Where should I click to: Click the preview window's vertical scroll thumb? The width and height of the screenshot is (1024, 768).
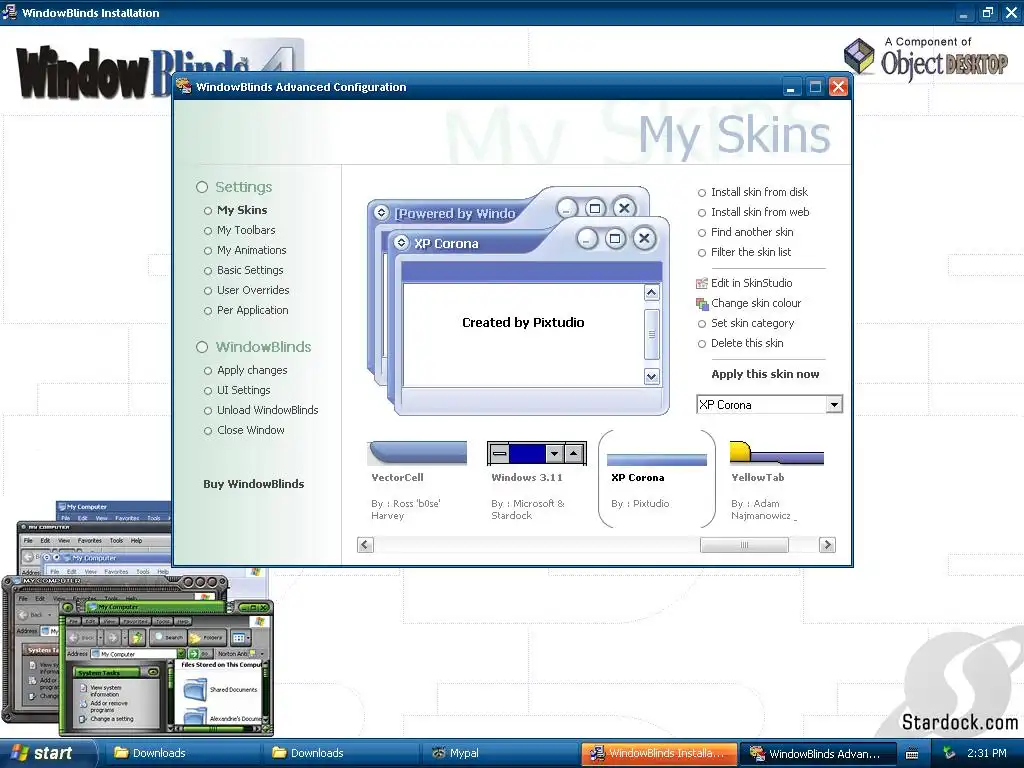pos(651,334)
